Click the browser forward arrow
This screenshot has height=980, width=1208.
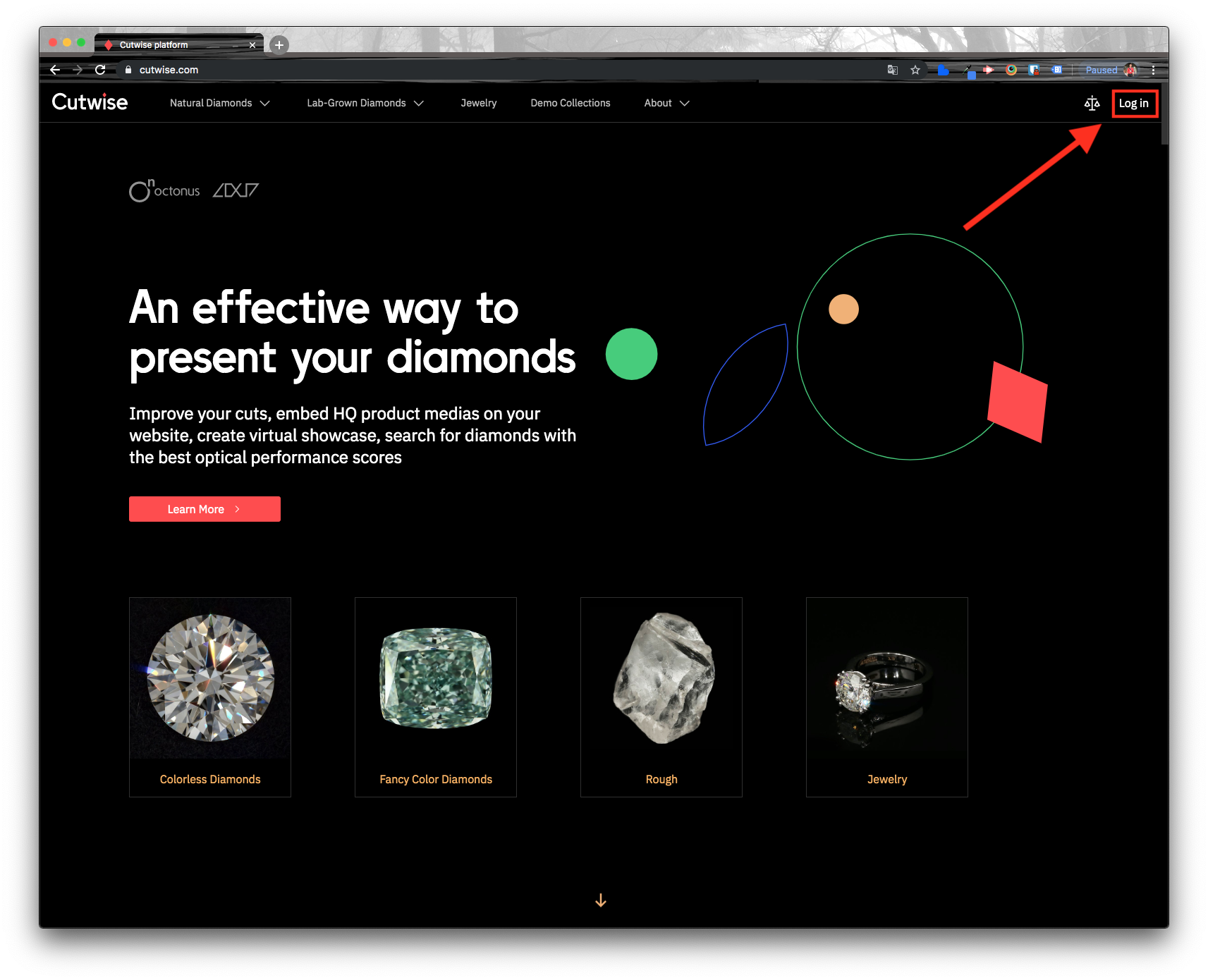coord(78,70)
